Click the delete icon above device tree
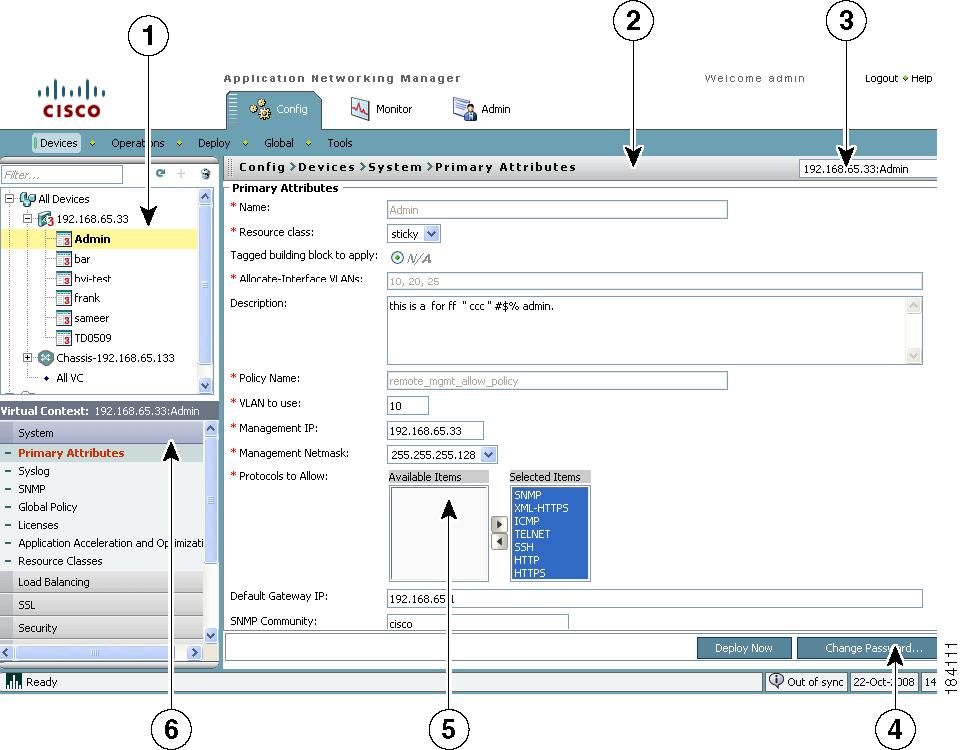The image size is (960, 750). [205, 174]
